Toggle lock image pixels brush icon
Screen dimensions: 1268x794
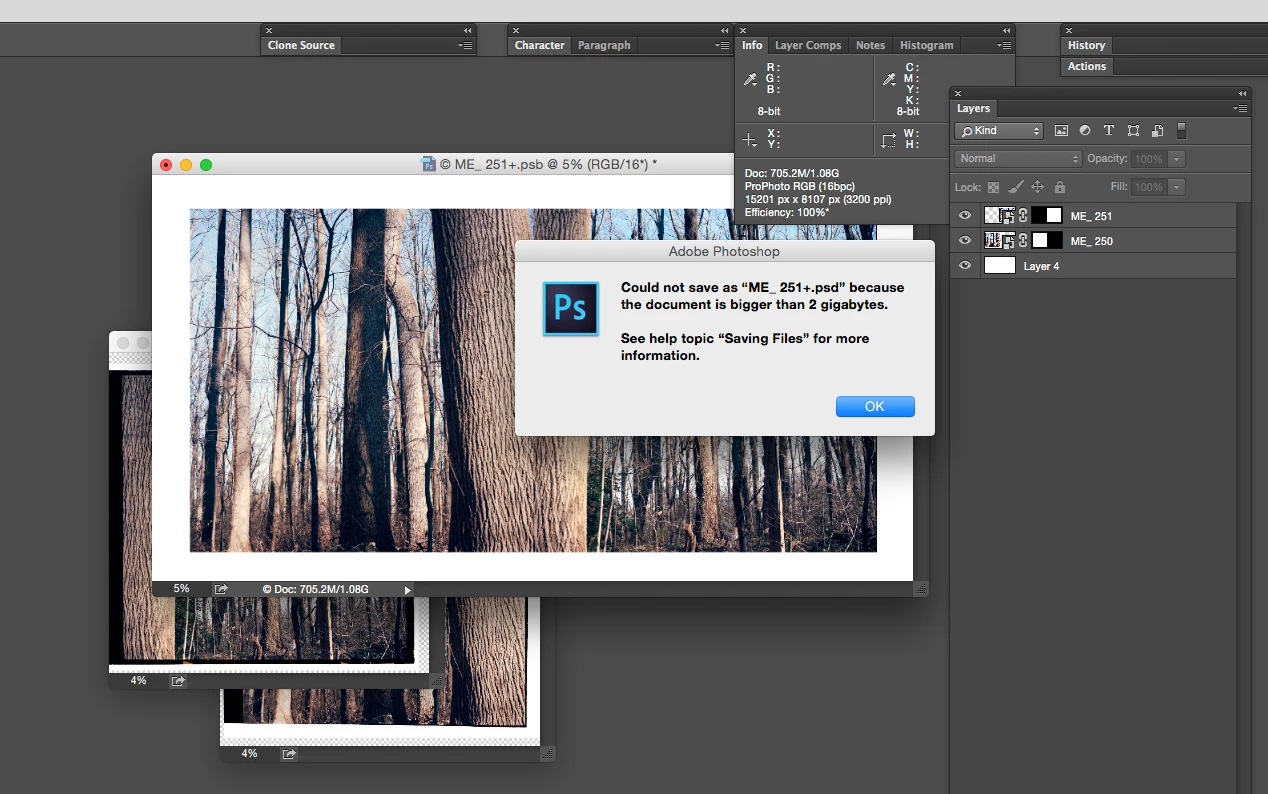1015,187
